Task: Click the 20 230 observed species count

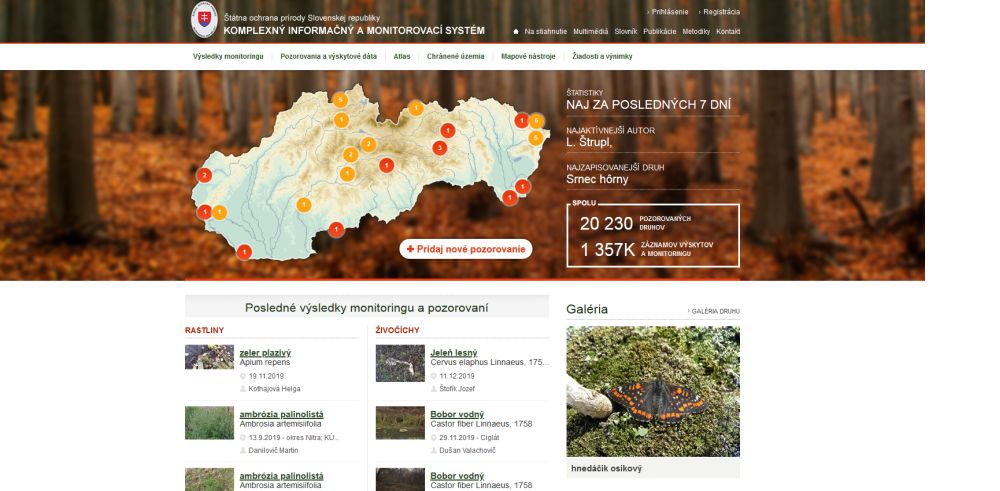Action: tap(606, 223)
